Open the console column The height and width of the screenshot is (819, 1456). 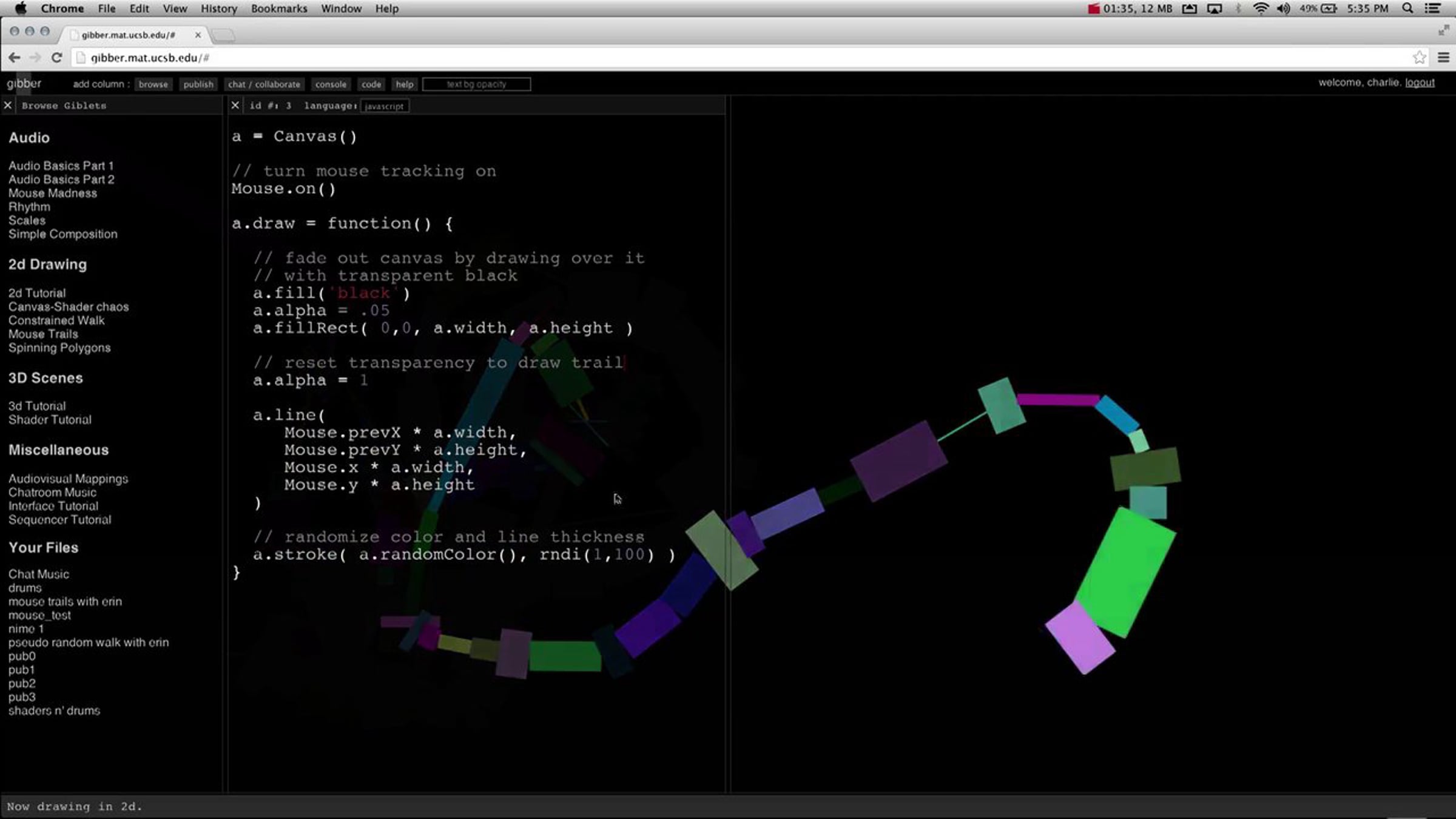point(331,84)
